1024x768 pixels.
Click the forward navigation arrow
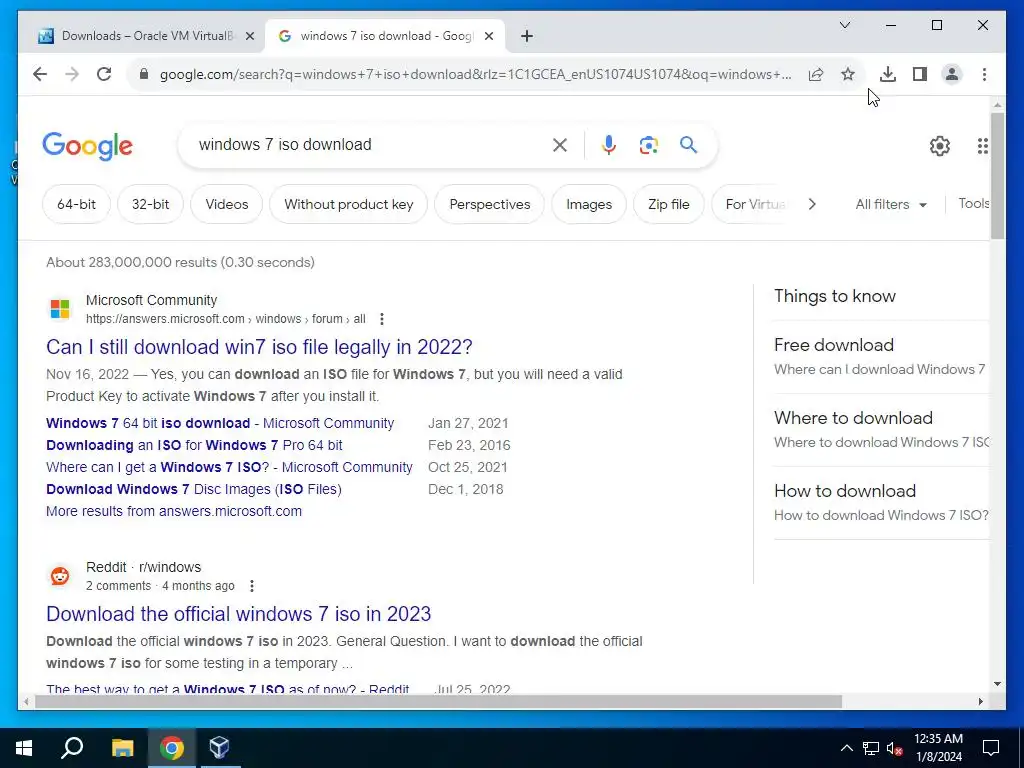point(72,74)
